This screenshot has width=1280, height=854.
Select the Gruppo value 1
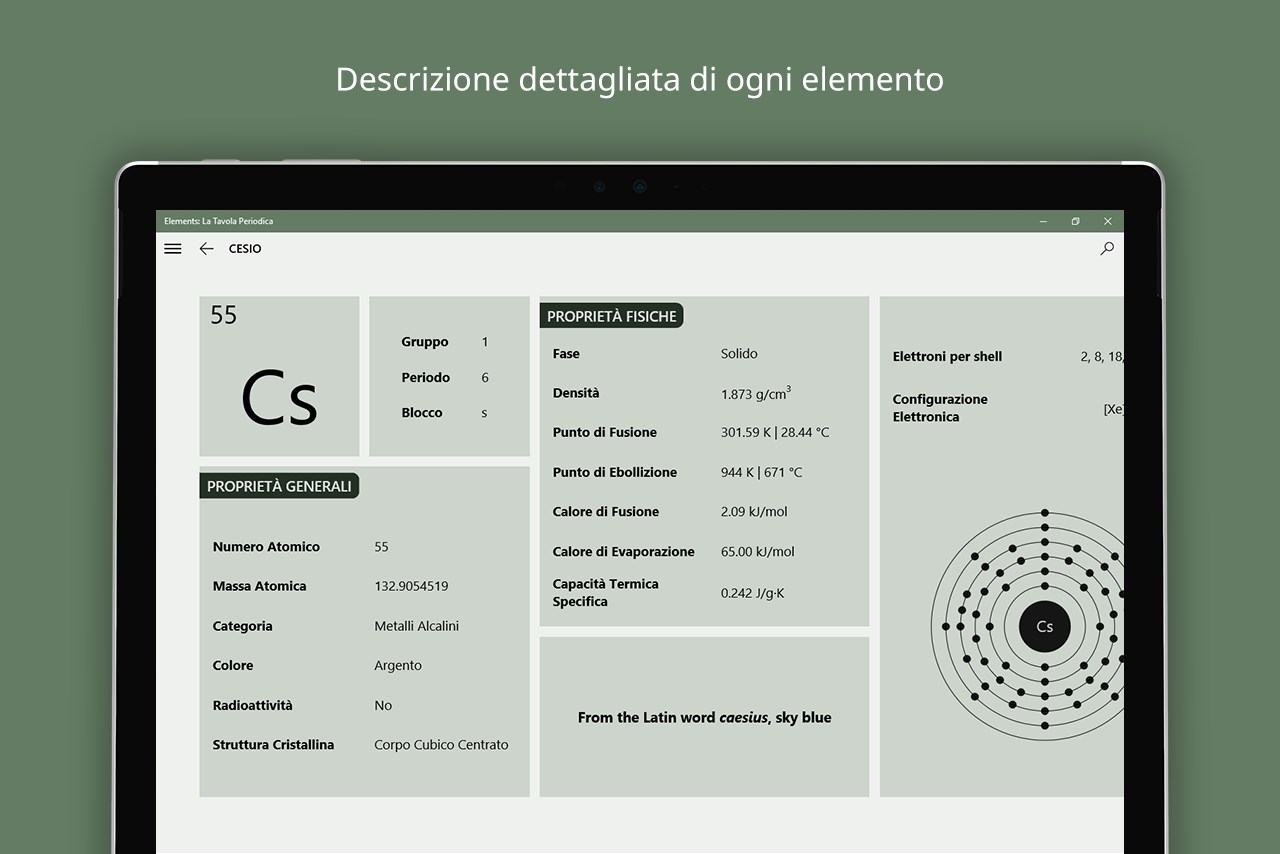click(x=485, y=341)
